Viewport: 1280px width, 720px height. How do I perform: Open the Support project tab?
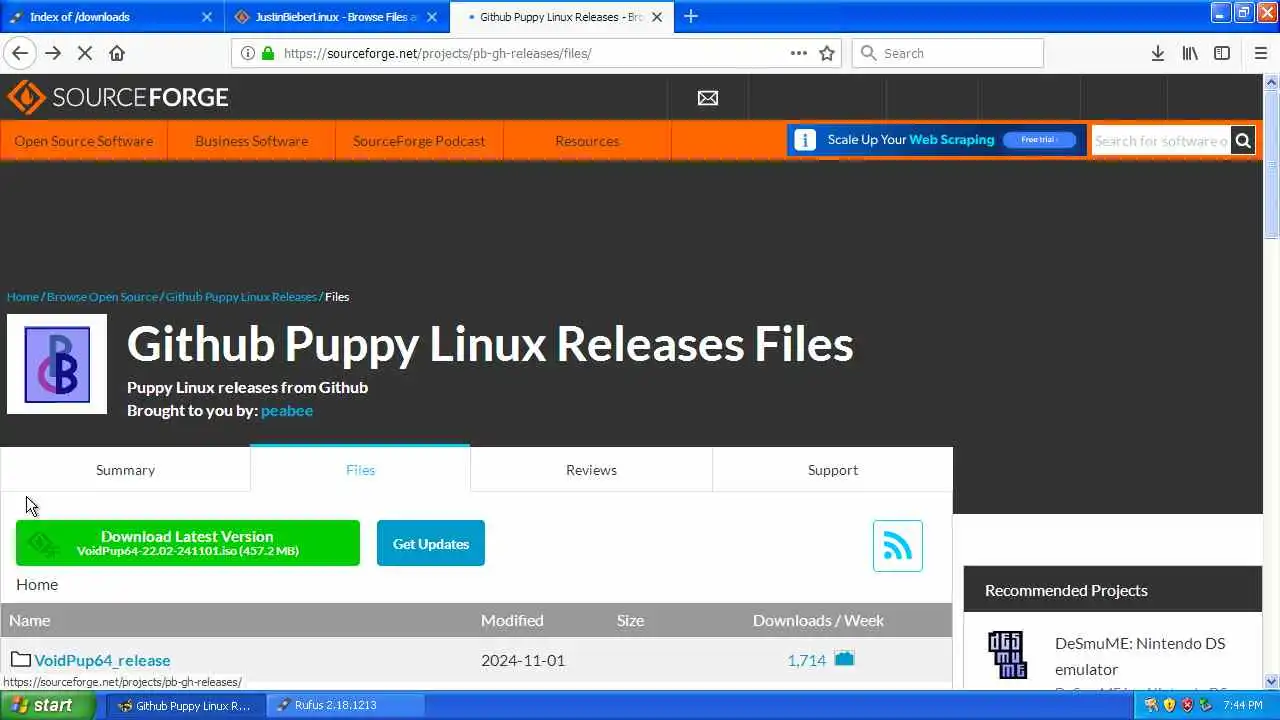point(833,470)
